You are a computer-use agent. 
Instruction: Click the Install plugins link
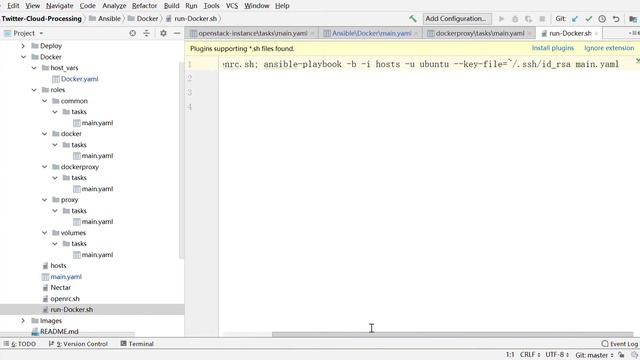tap(553, 48)
